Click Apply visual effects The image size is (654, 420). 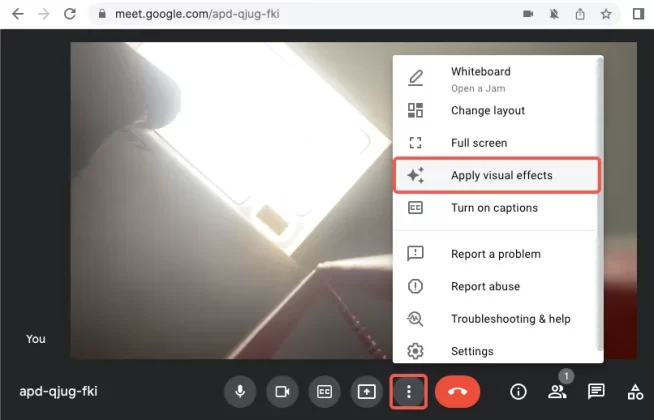pyautogui.click(x=497, y=175)
